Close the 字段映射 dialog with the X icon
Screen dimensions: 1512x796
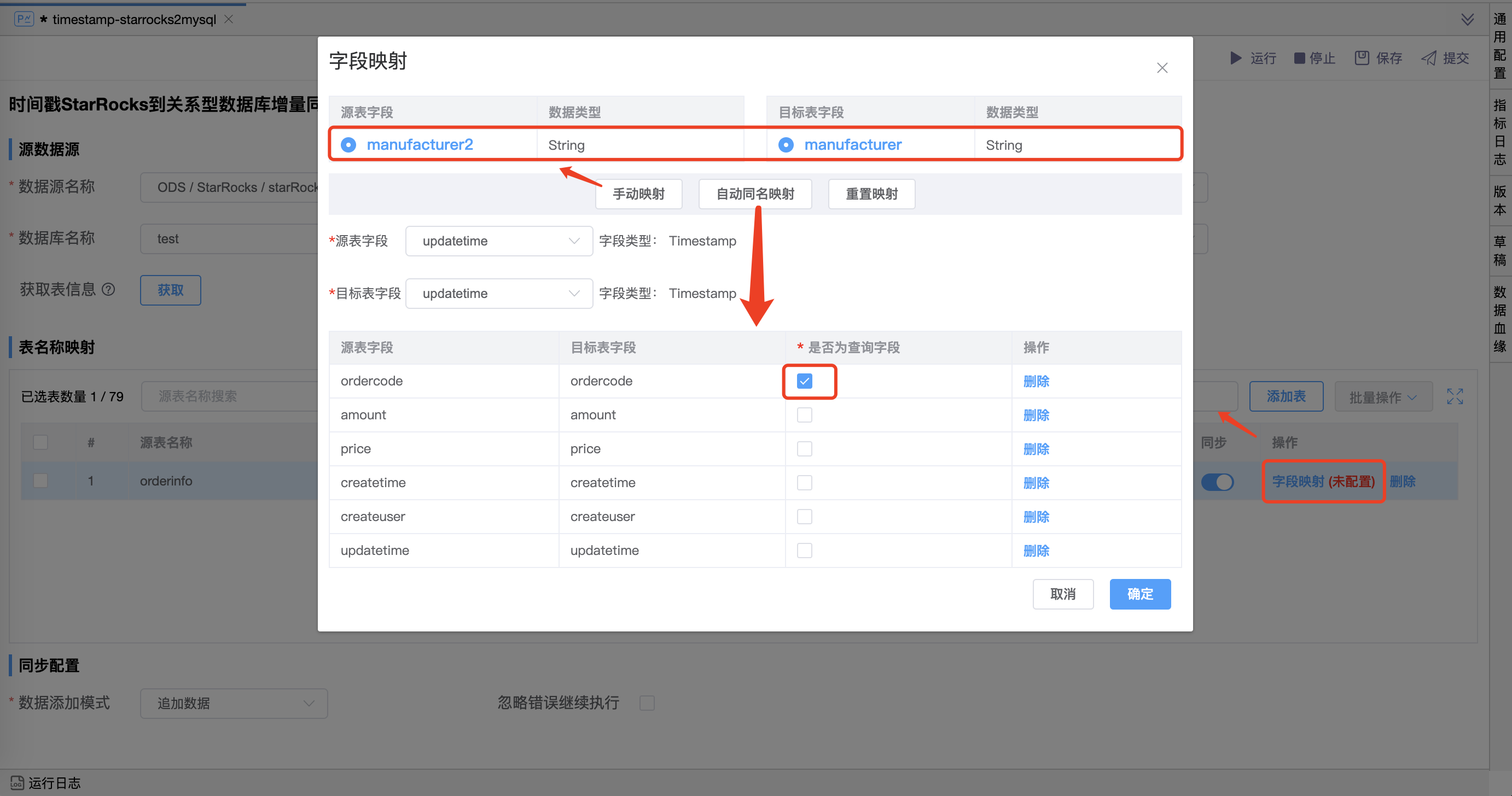(1161, 68)
